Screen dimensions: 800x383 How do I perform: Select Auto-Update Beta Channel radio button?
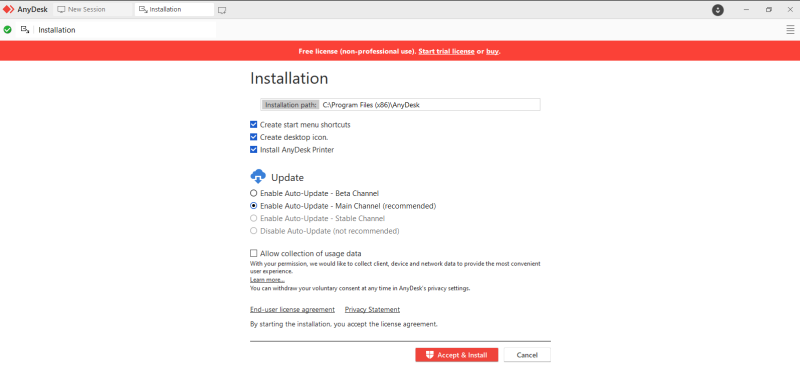click(x=254, y=193)
